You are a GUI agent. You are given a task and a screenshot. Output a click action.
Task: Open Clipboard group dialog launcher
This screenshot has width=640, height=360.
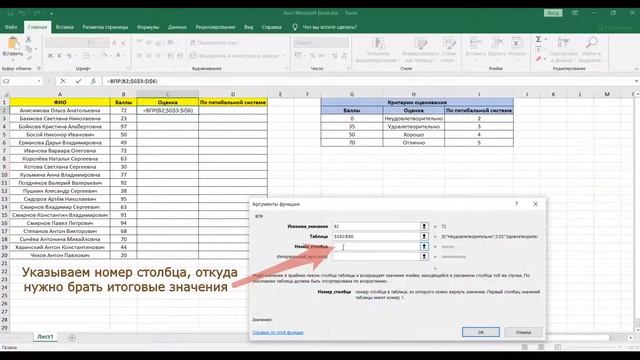39,69
